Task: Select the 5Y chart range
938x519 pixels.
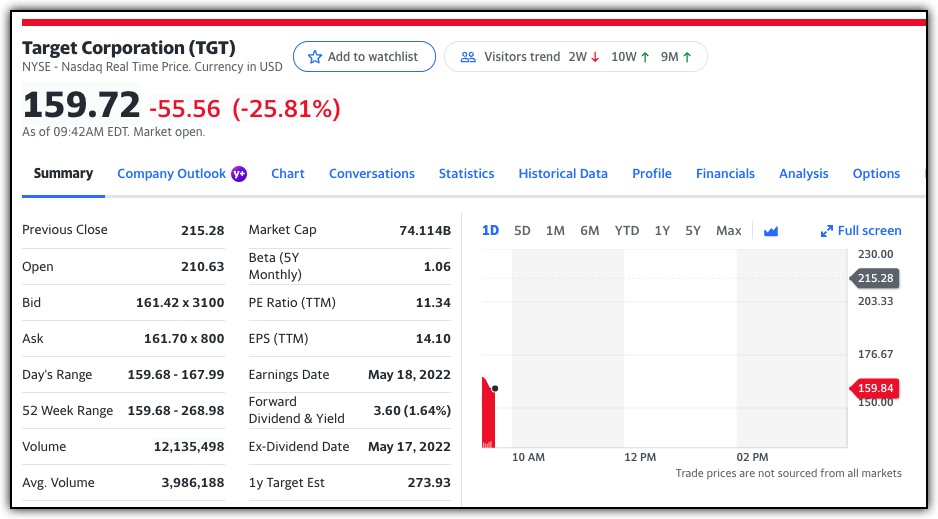Action: click(693, 231)
